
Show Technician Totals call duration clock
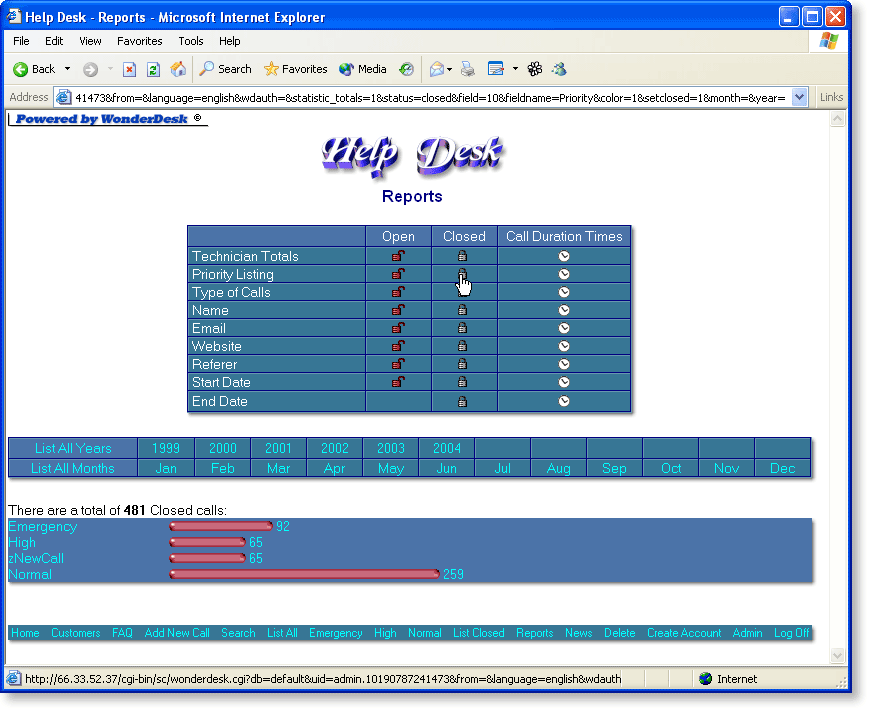(x=564, y=256)
